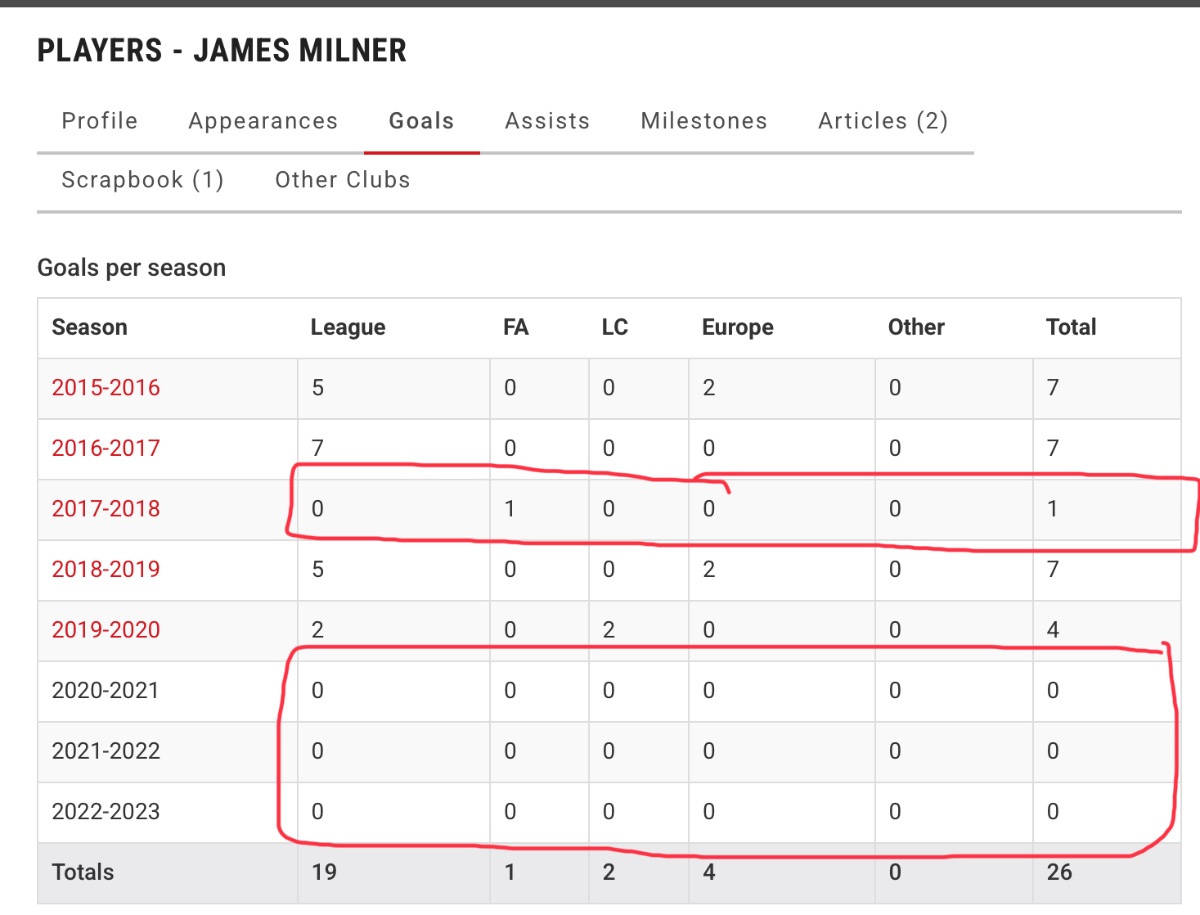Click the League column header

pyautogui.click(x=348, y=327)
